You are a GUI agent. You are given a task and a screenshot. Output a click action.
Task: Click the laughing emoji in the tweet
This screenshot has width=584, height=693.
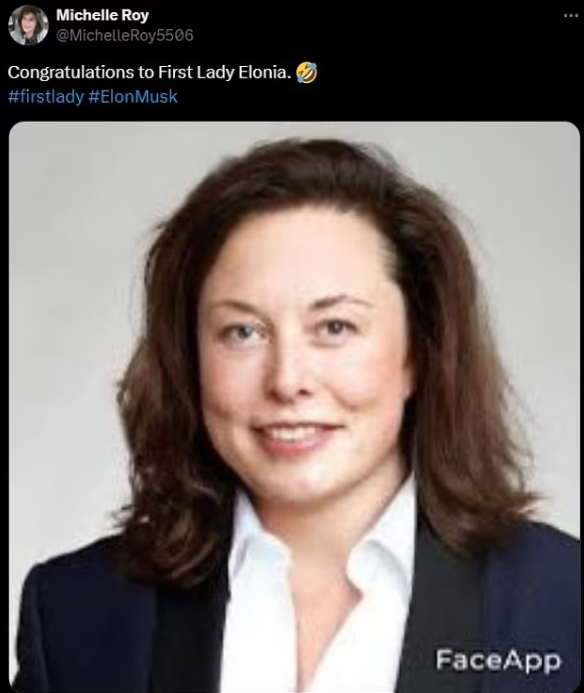tap(306, 72)
